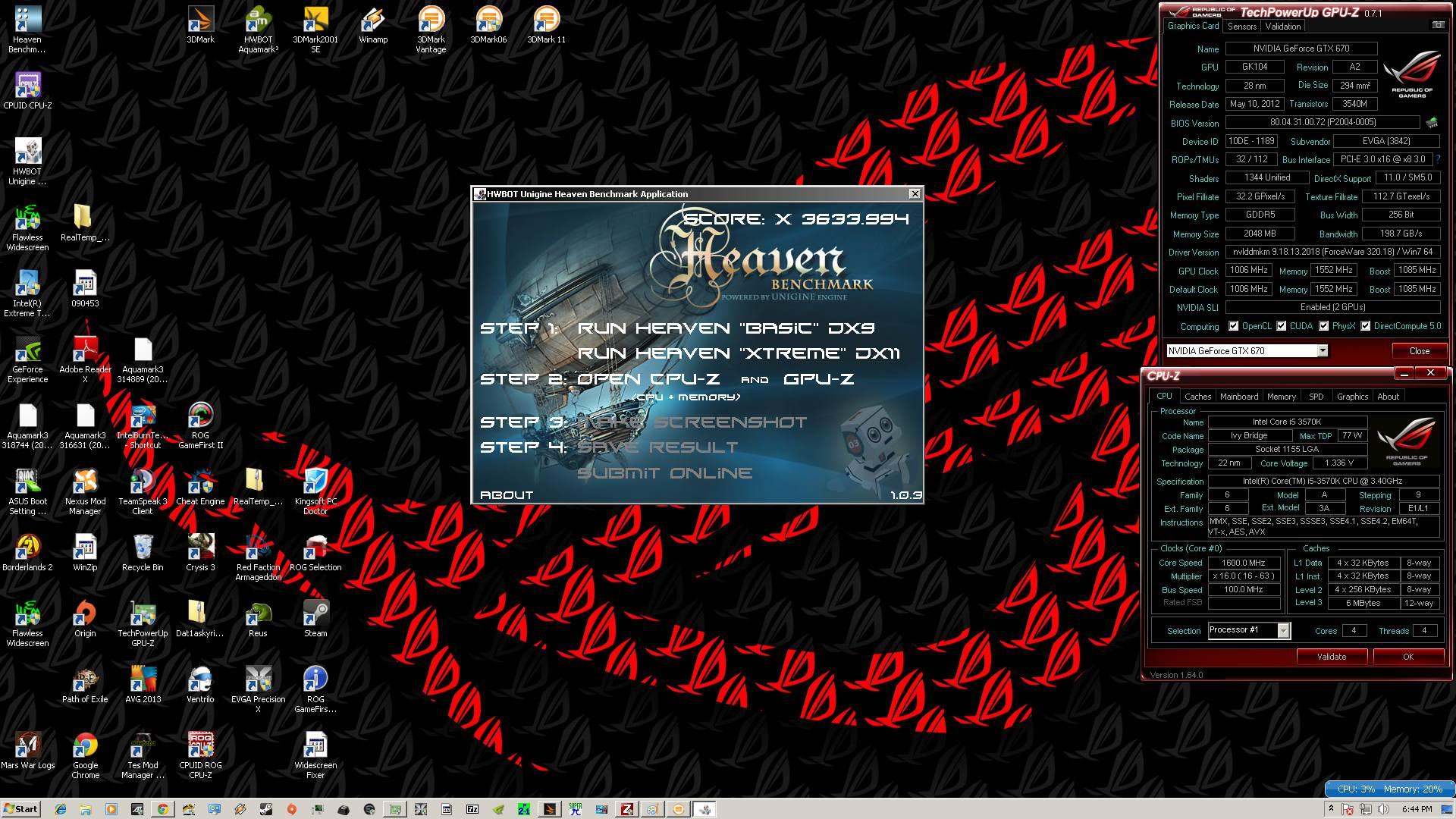Click the Validate button in CPU-Z
1456x819 pixels.
coord(1332,657)
